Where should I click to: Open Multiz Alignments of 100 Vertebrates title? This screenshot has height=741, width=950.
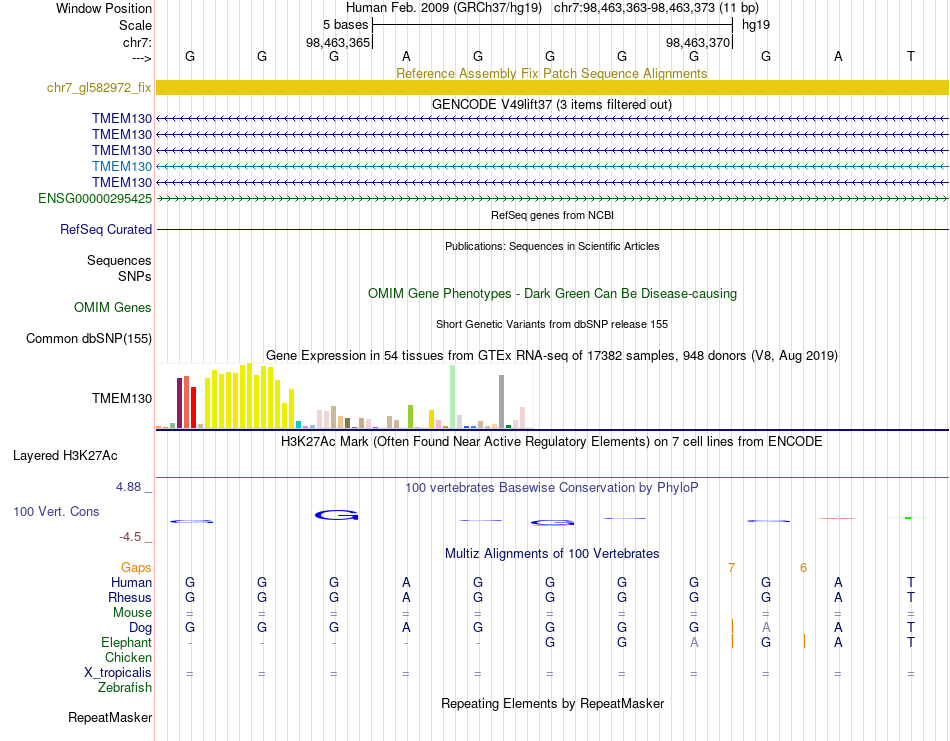click(552, 553)
